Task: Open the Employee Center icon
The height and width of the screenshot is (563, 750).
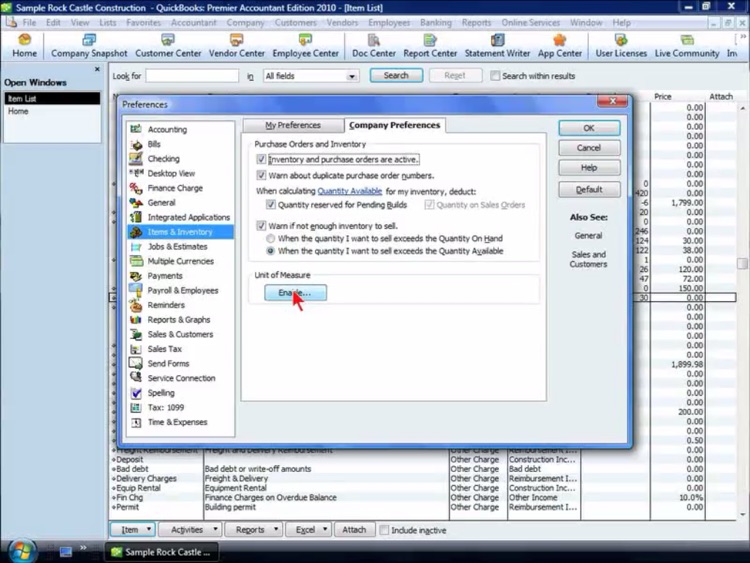Action: click(305, 46)
